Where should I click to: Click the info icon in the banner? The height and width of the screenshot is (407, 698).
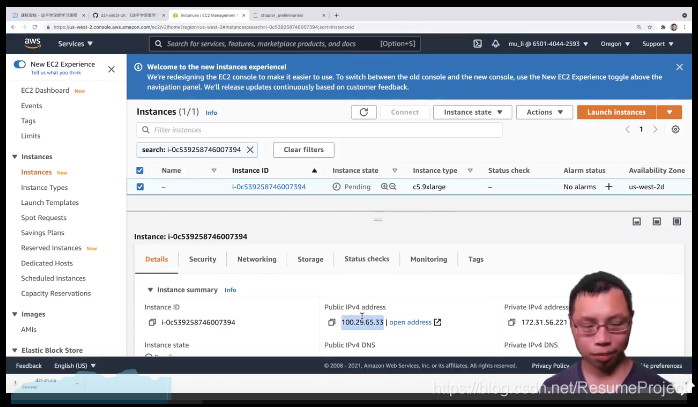[138, 67]
